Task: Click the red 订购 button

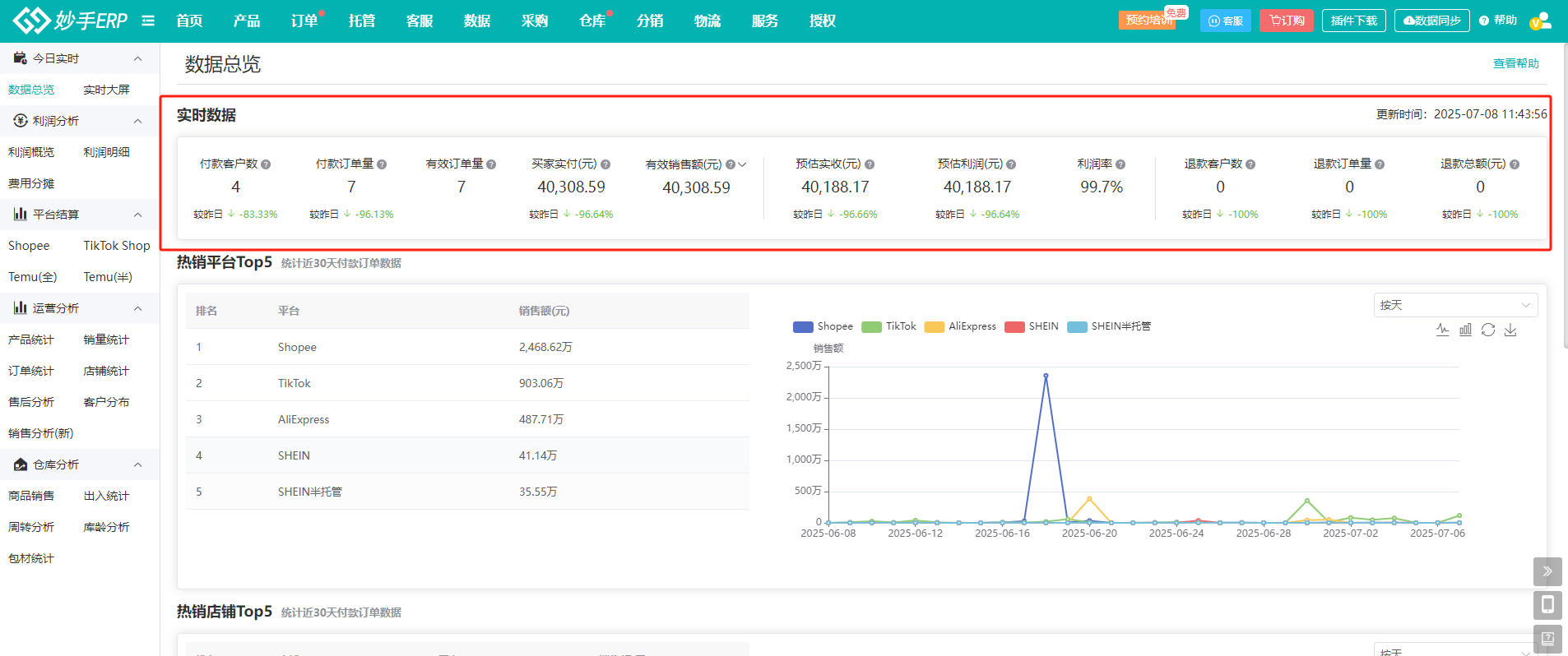Action: 1287,21
